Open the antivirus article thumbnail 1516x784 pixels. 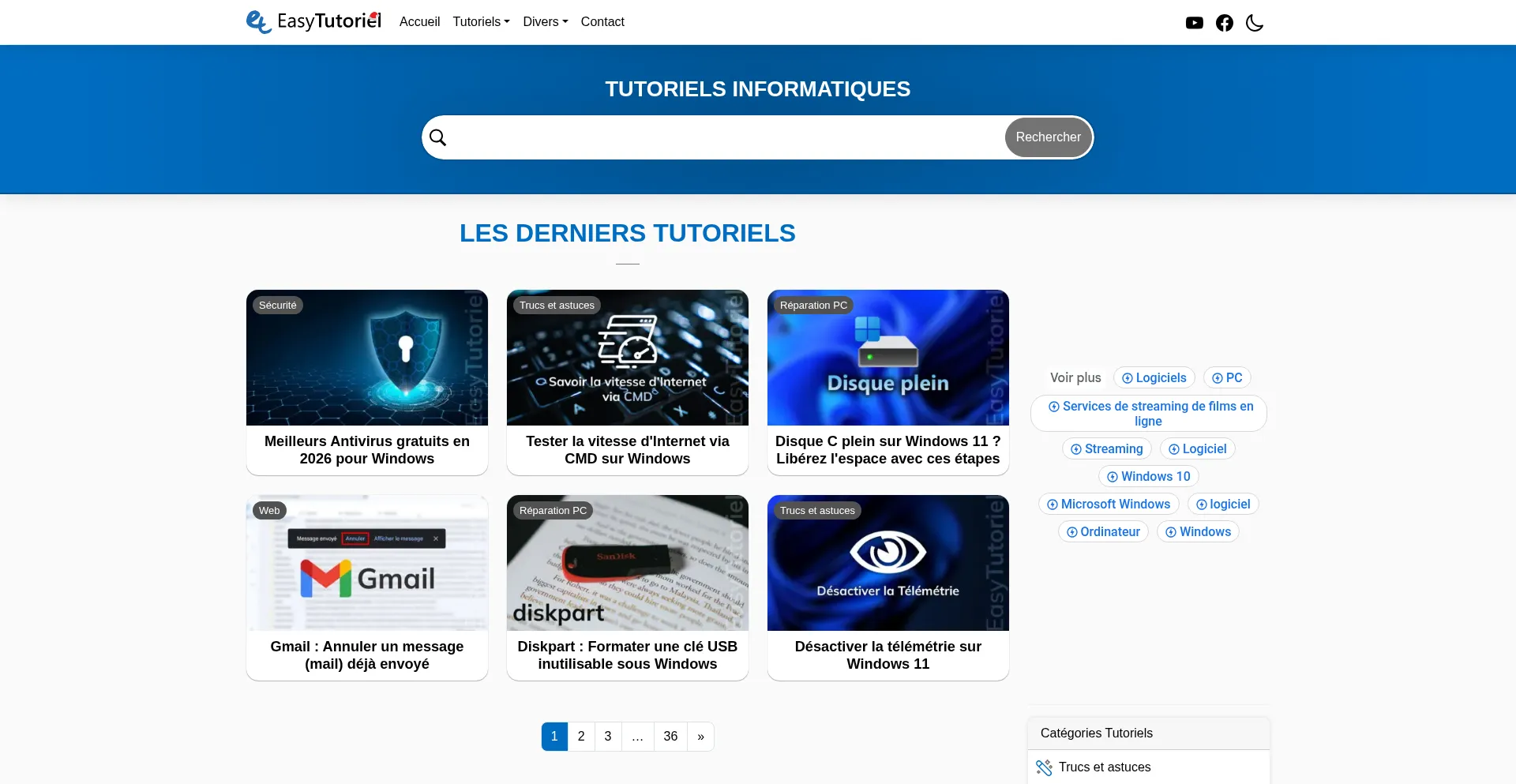pyautogui.click(x=366, y=357)
